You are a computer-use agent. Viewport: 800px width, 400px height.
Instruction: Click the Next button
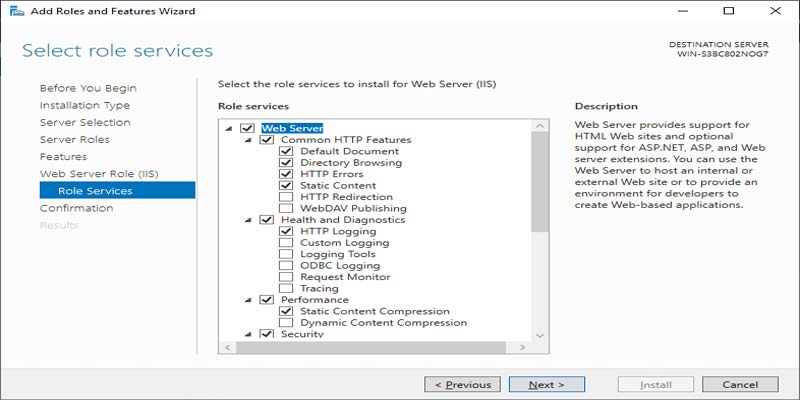point(547,384)
